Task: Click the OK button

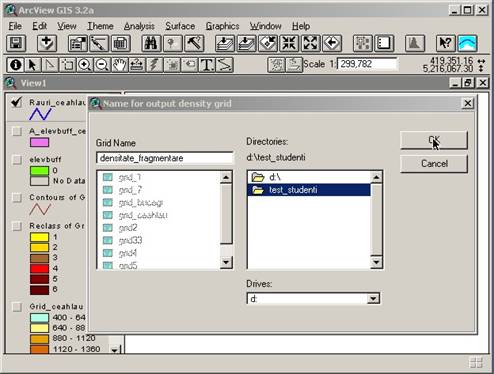Action: coord(434,140)
